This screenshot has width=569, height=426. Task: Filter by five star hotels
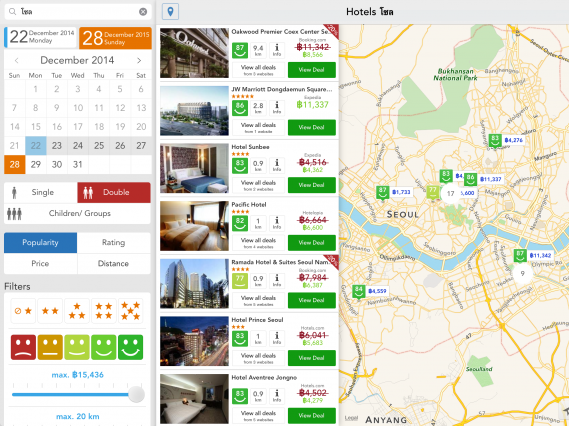(x=131, y=311)
